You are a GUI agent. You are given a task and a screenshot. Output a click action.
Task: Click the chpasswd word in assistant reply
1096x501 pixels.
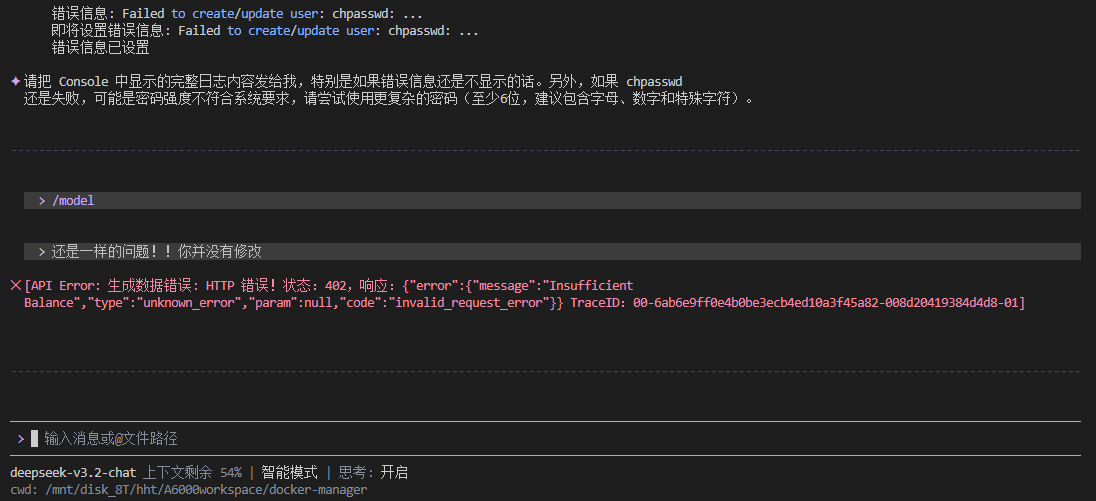pos(654,81)
